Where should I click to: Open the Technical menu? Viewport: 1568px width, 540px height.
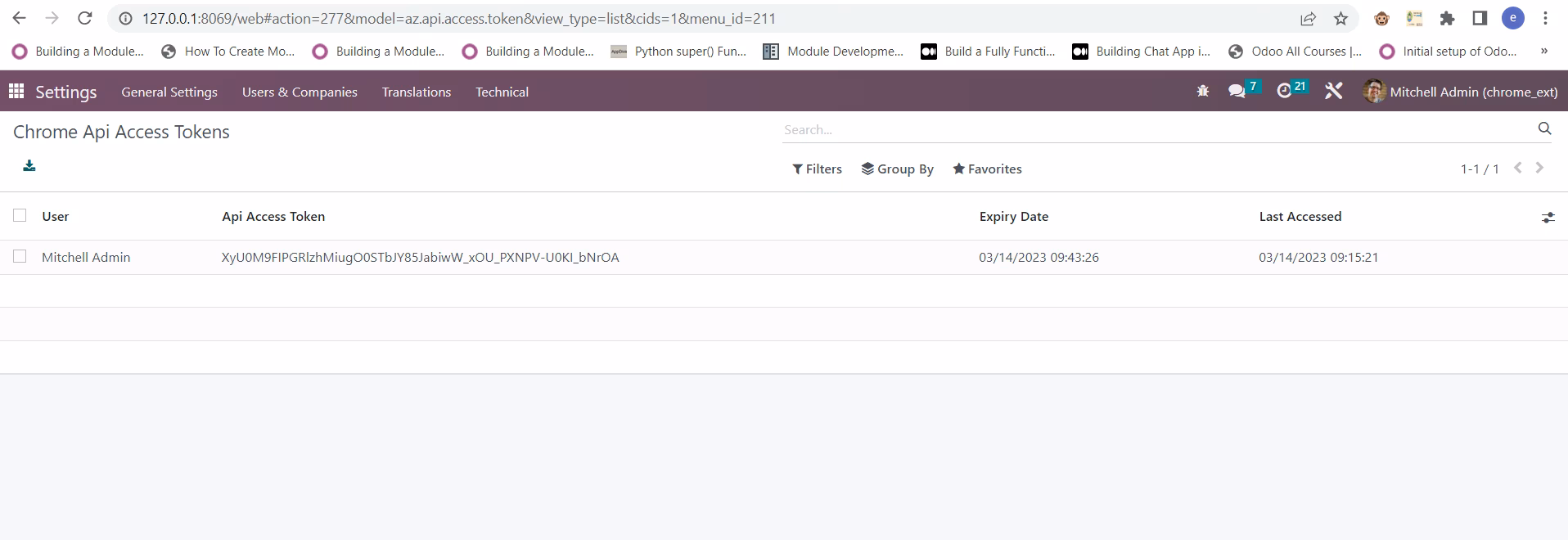pyautogui.click(x=502, y=92)
